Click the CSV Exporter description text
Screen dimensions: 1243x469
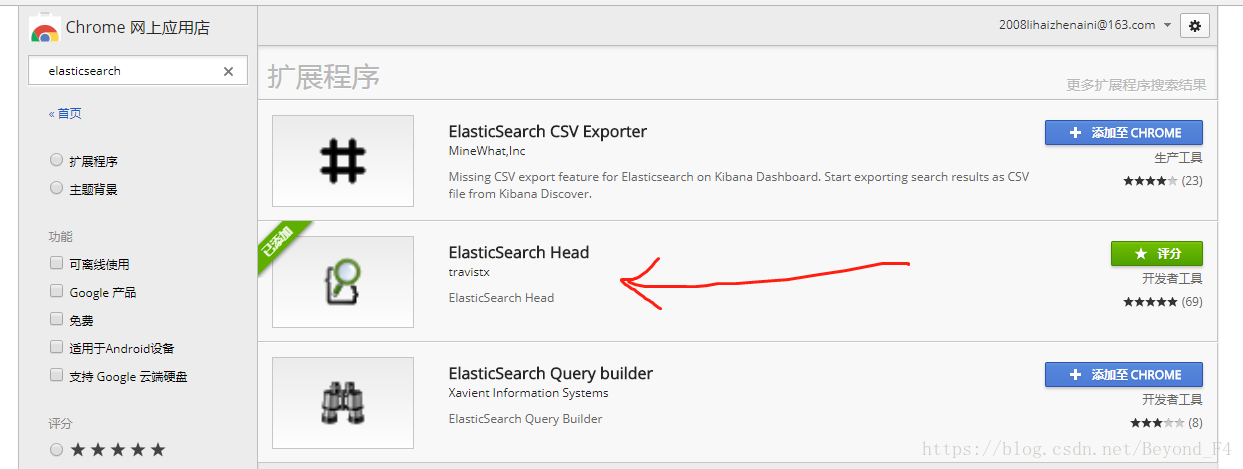739,185
